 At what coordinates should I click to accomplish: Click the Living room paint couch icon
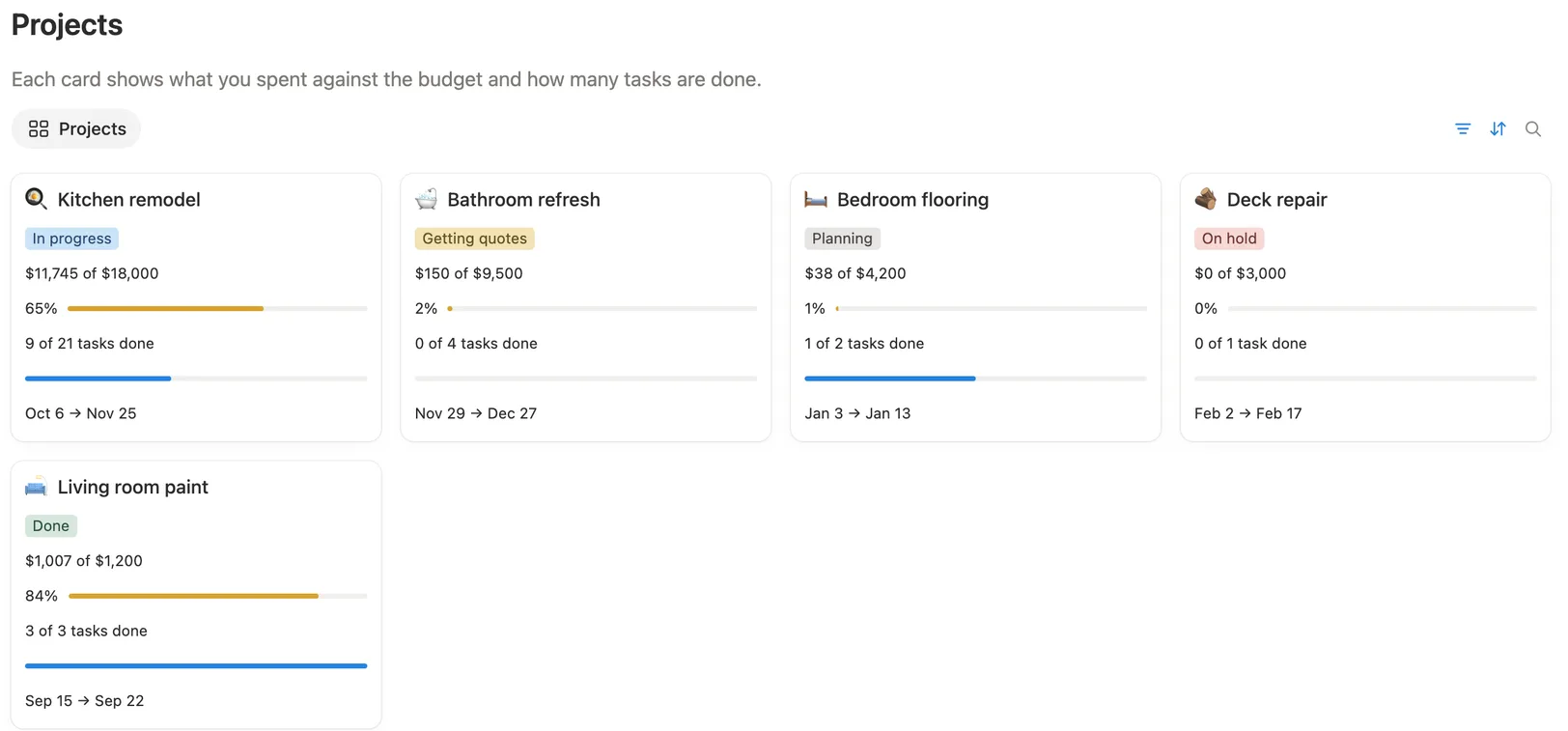tap(36, 487)
